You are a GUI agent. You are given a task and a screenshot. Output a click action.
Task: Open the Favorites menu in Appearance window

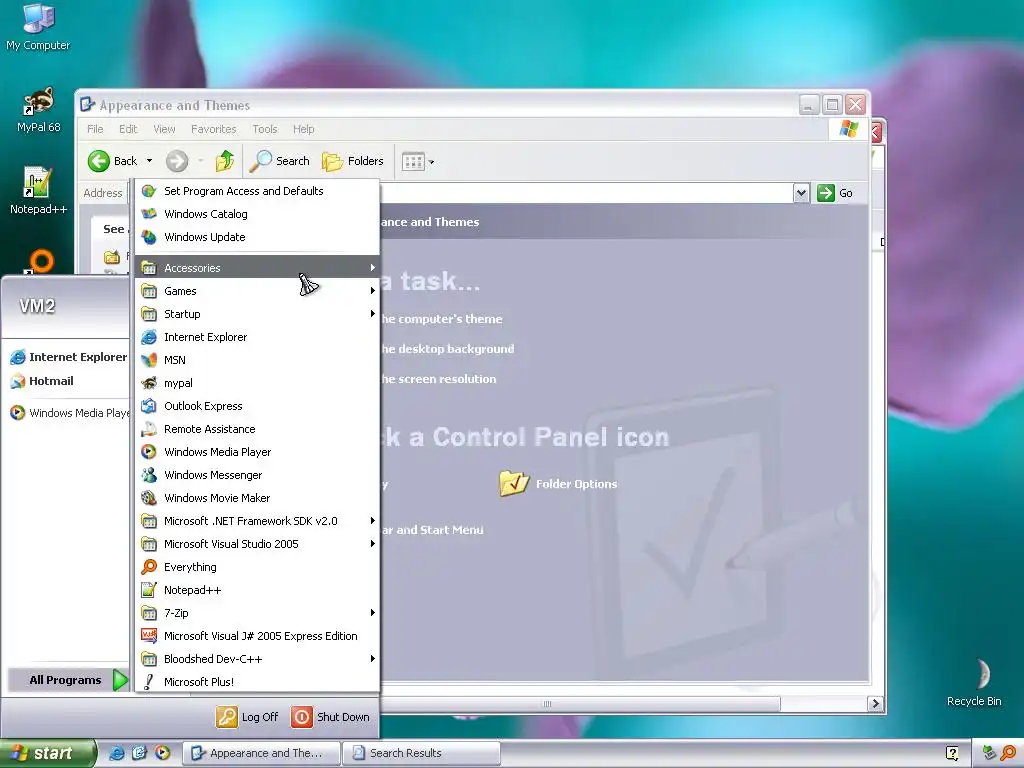coord(214,129)
